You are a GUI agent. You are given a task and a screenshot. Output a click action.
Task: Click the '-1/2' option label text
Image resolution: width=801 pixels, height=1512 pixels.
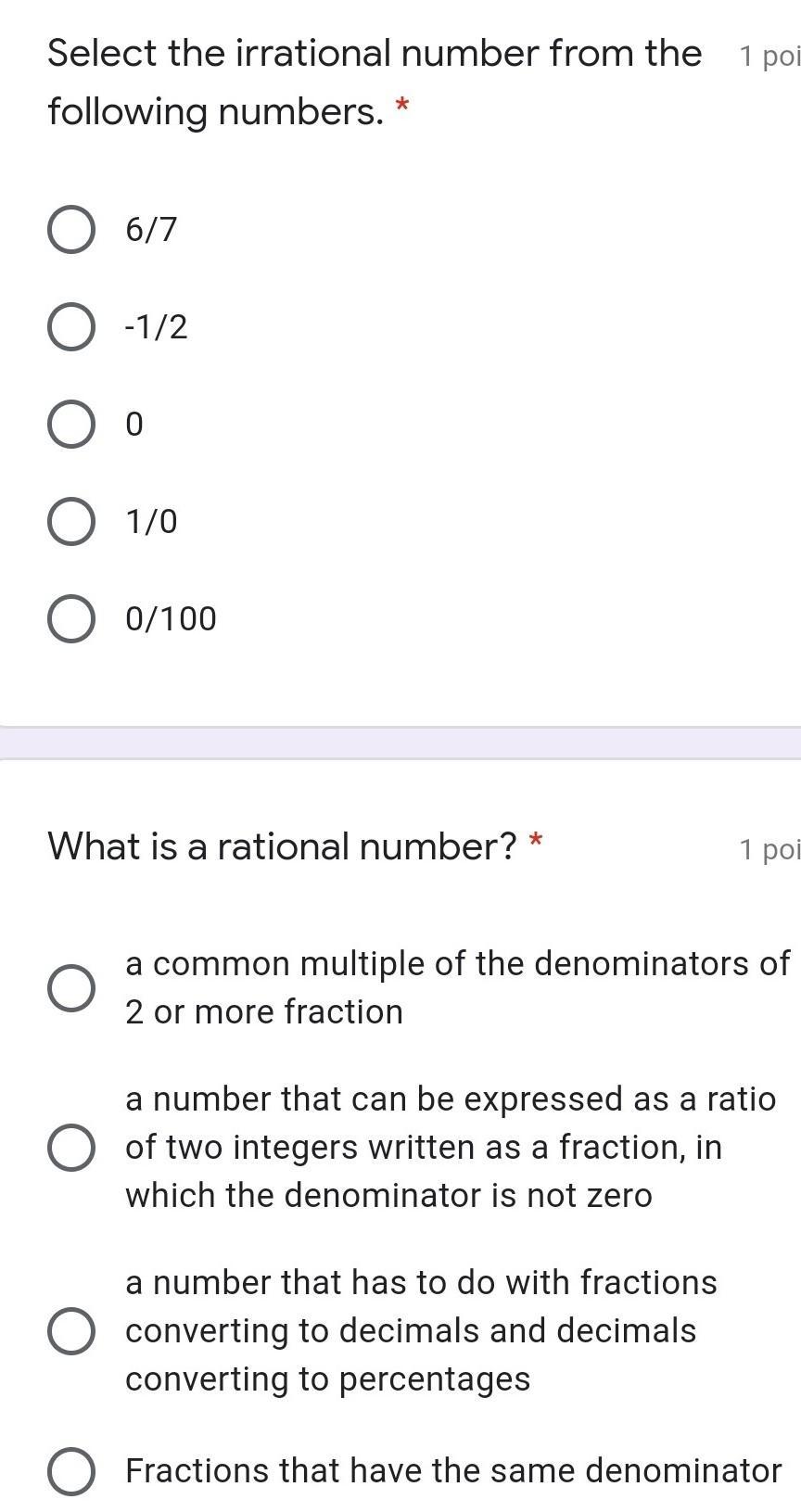pyautogui.click(x=157, y=327)
